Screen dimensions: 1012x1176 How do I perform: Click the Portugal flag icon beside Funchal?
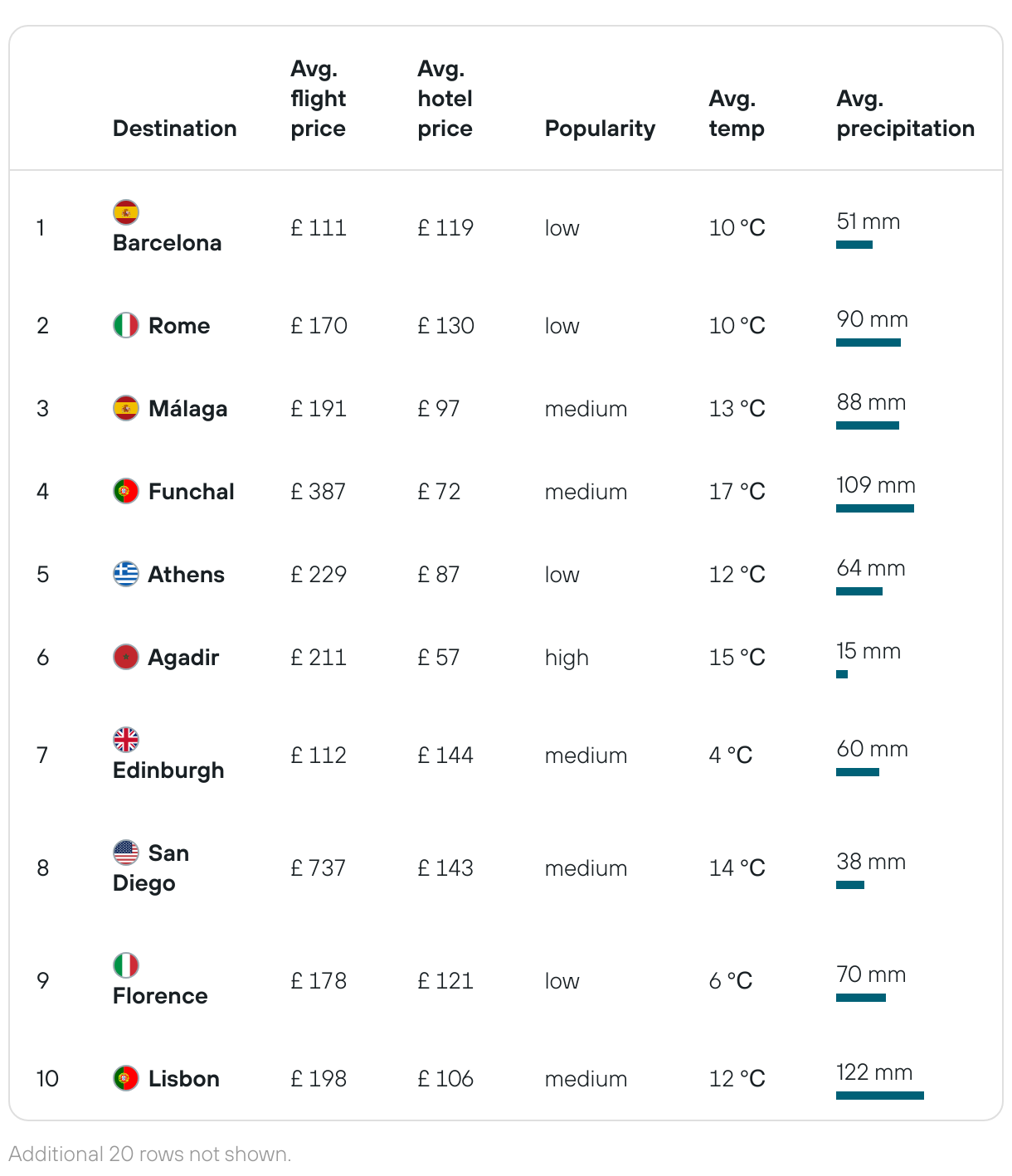[126, 491]
